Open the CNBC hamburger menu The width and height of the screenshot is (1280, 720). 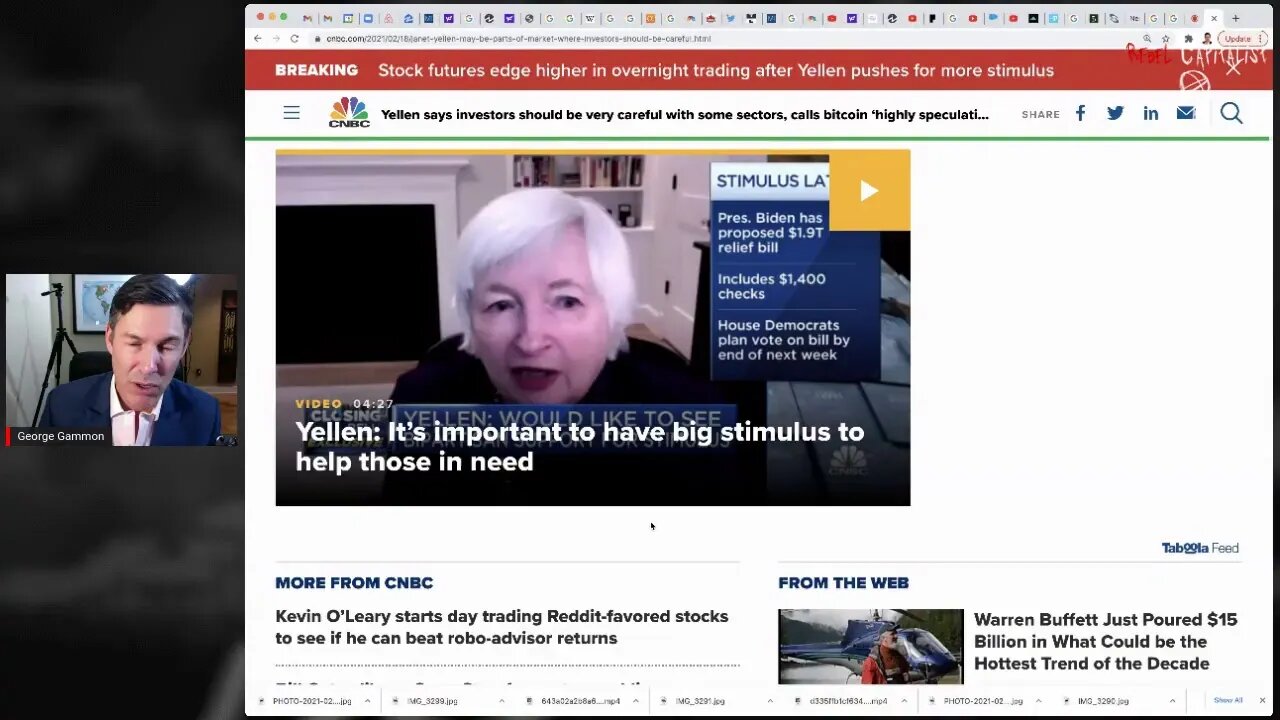click(x=291, y=113)
